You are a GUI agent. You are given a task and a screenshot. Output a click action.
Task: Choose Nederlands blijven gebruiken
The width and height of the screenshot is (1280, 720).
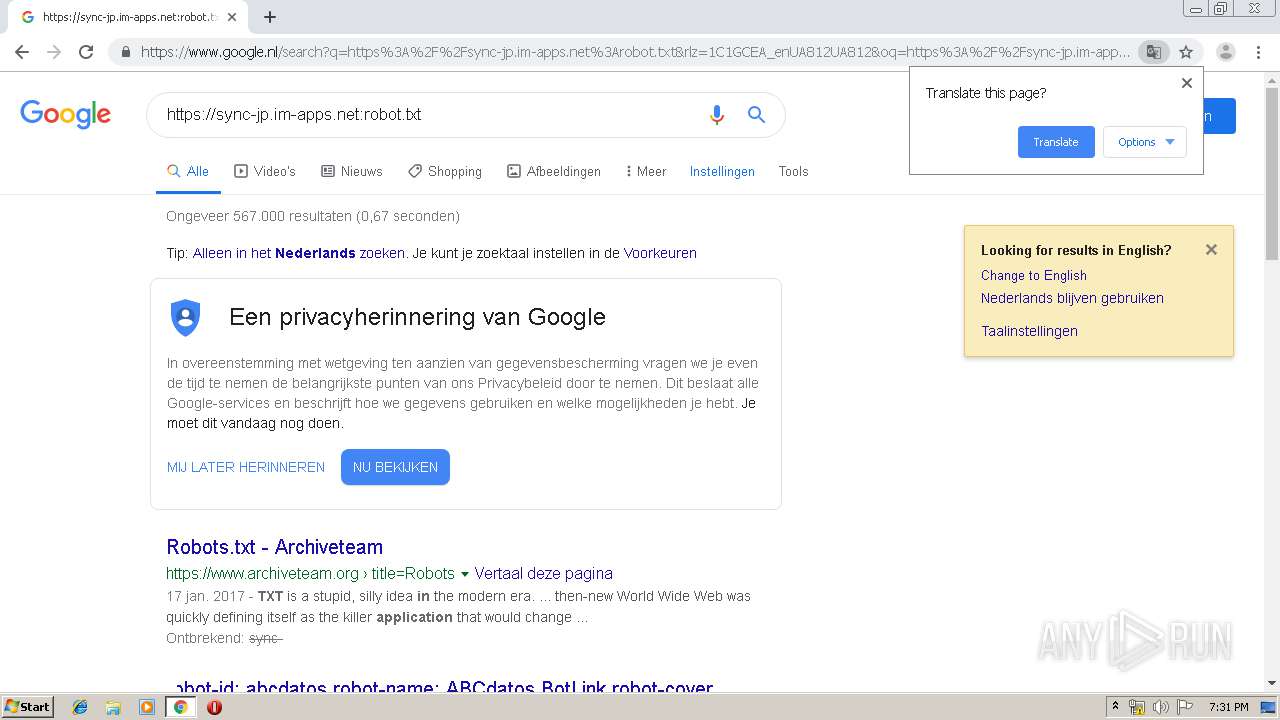point(1072,298)
